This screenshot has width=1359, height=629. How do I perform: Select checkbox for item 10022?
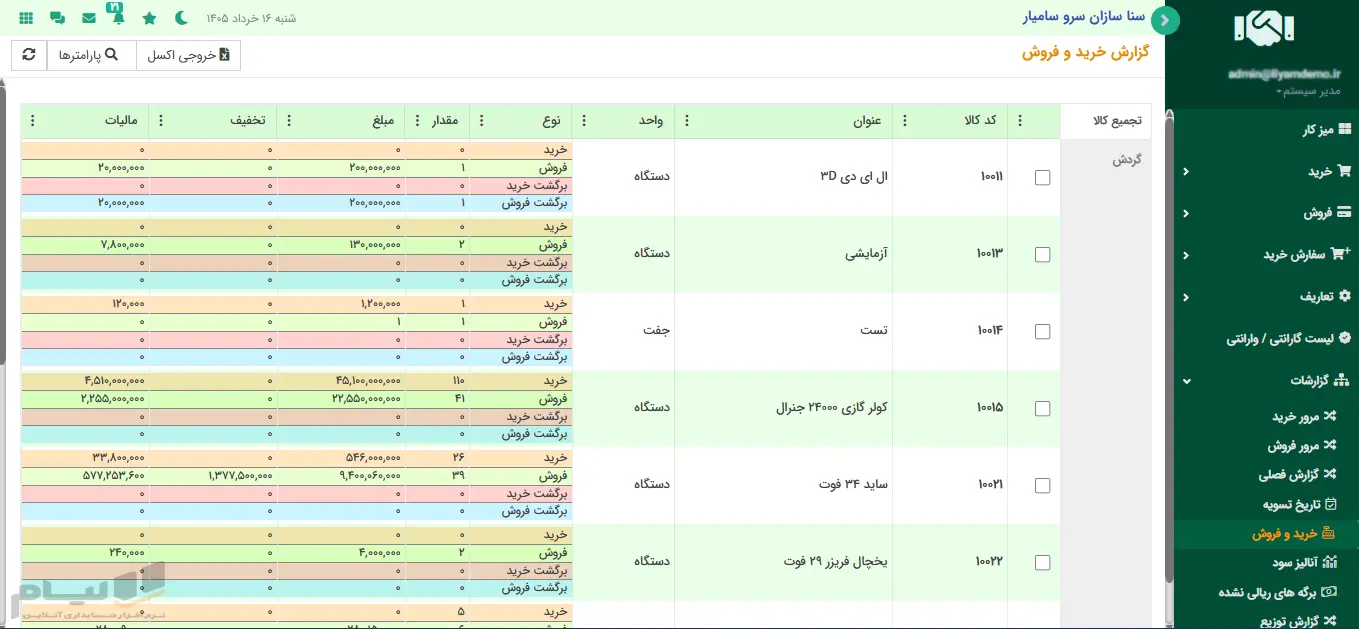1042,563
